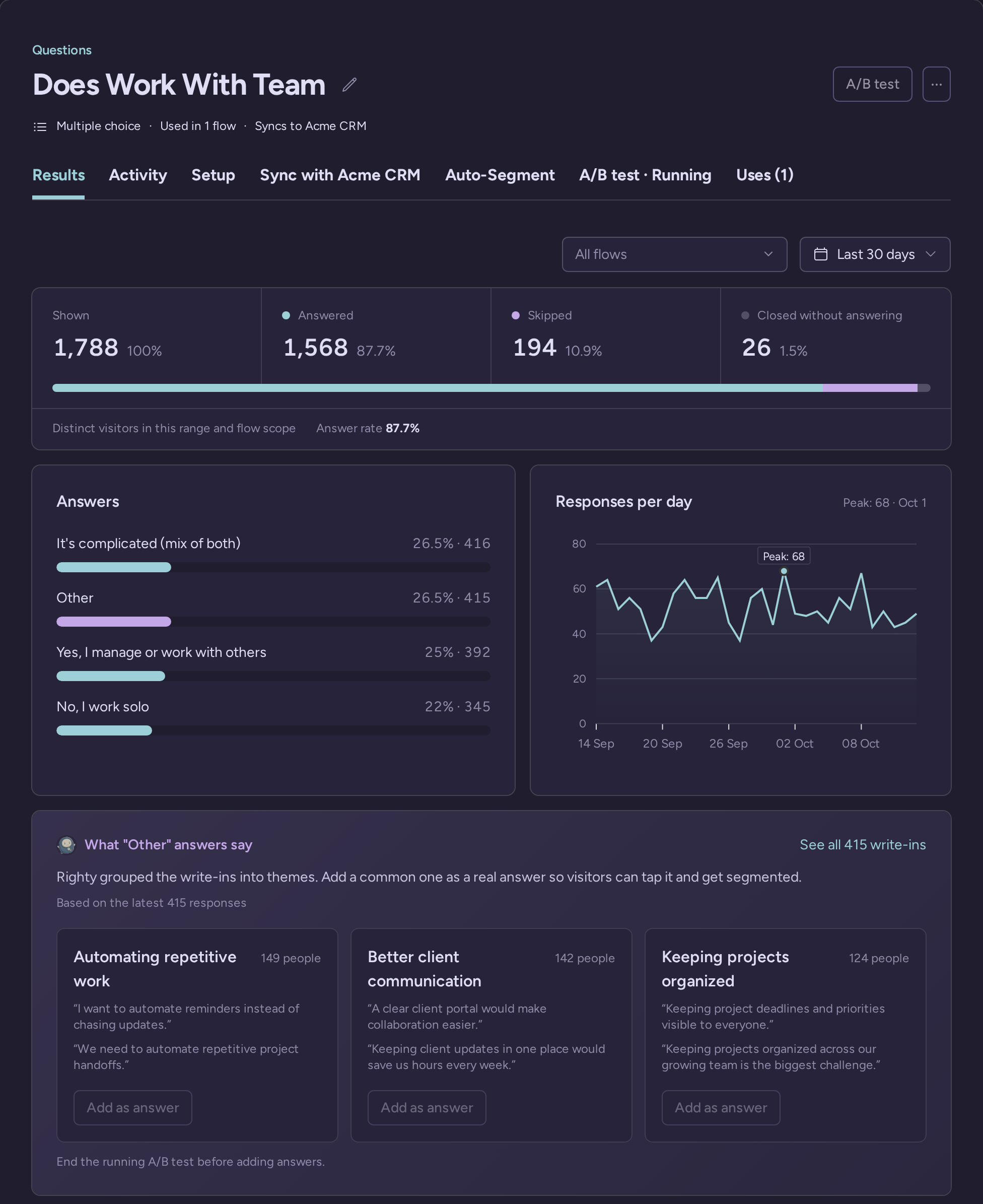Image resolution: width=983 pixels, height=1204 pixels.
Task: Click the A/B test button
Action: coord(872,85)
